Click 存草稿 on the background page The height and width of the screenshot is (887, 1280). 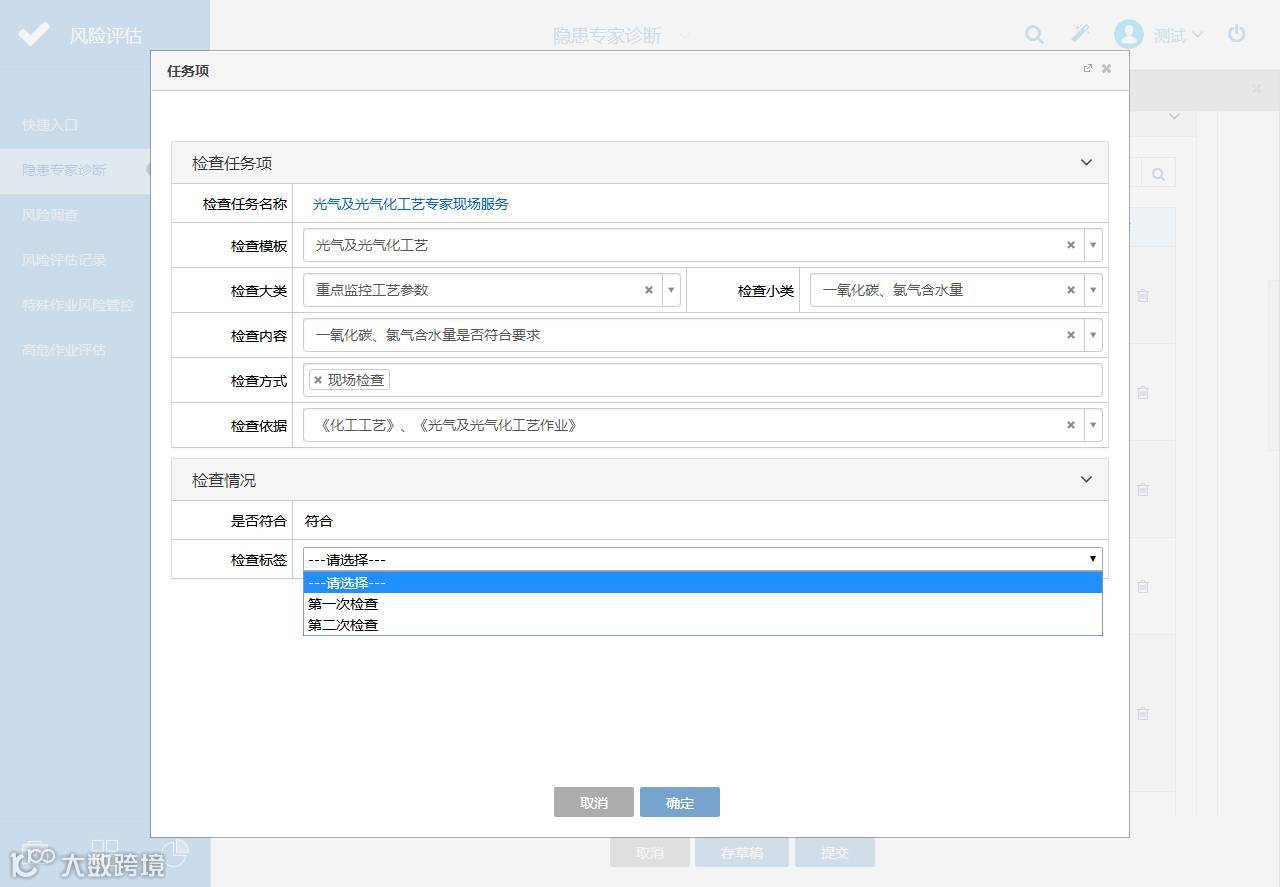click(742, 852)
